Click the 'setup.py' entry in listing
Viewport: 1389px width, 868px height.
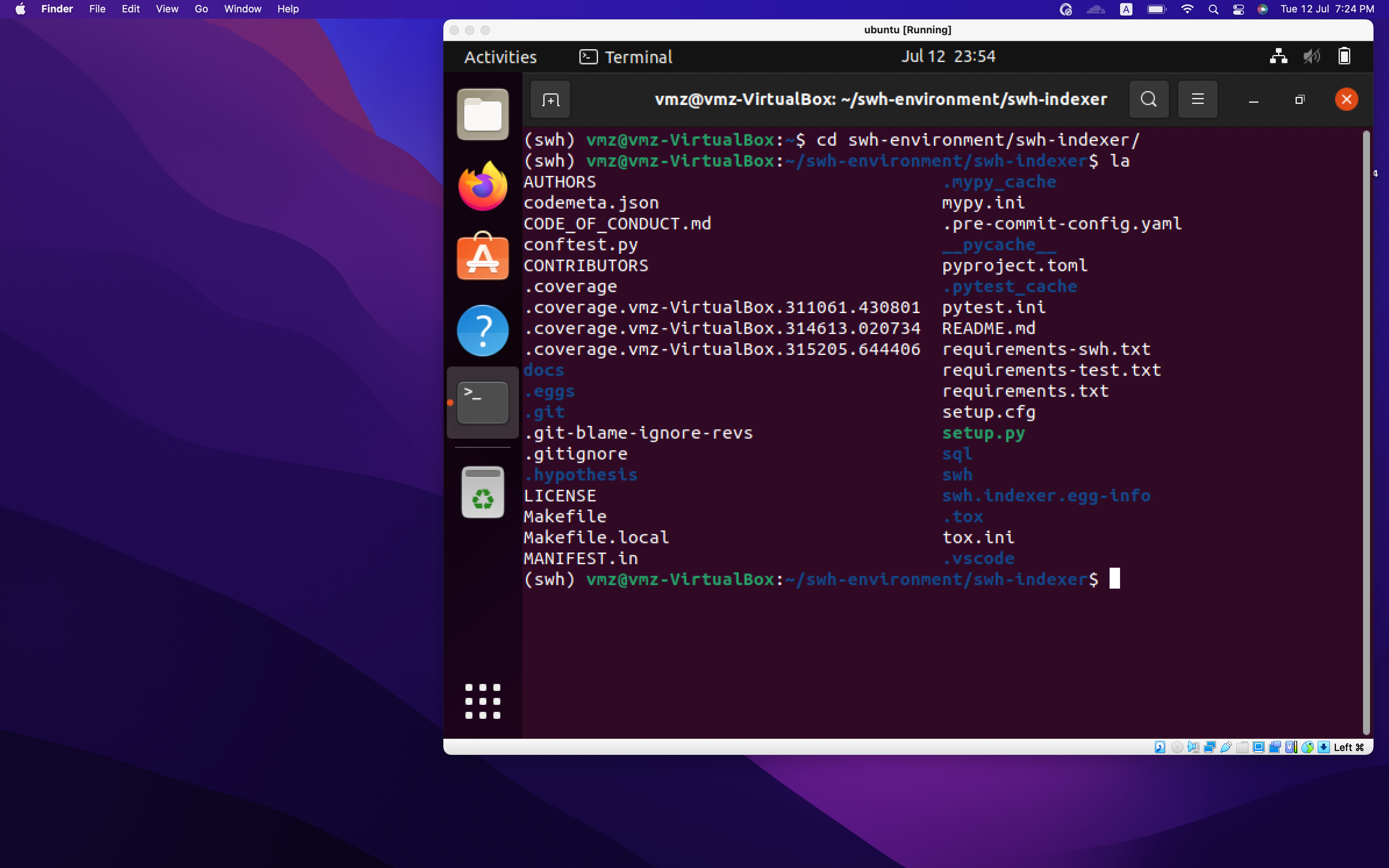(x=983, y=433)
